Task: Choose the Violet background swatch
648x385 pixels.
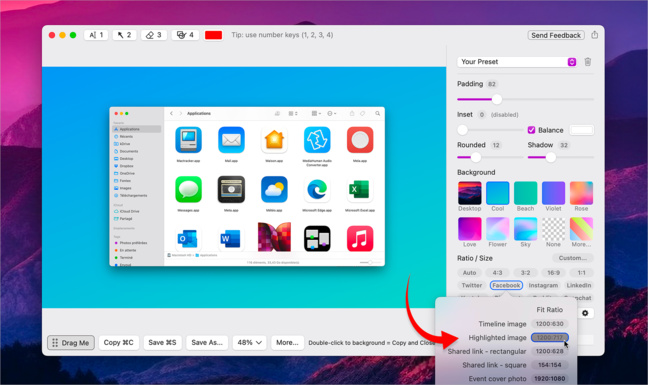Action: click(553, 193)
